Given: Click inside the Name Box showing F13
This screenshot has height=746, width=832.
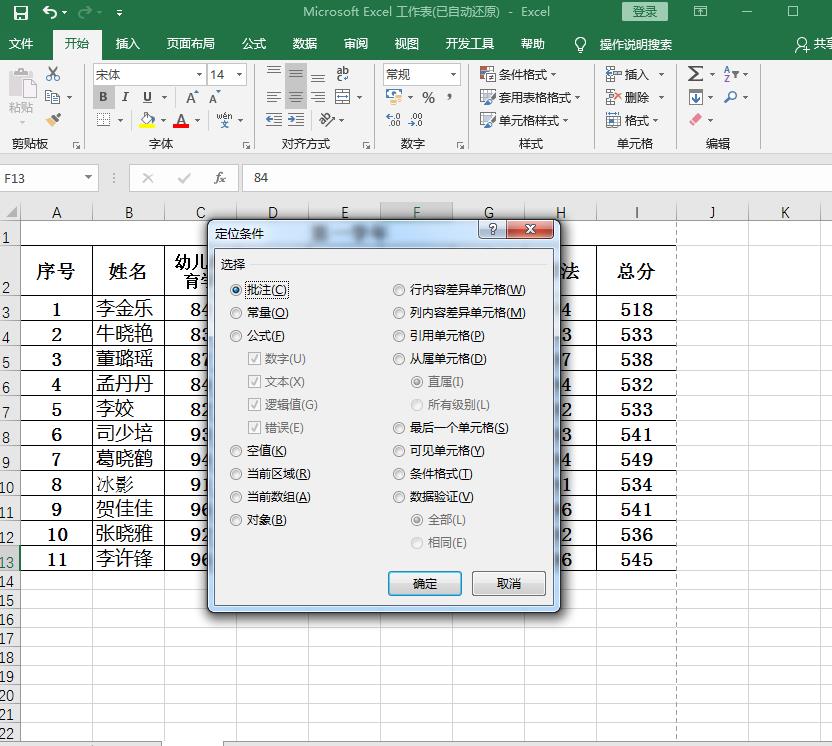Looking at the screenshot, I should pos(40,176).
